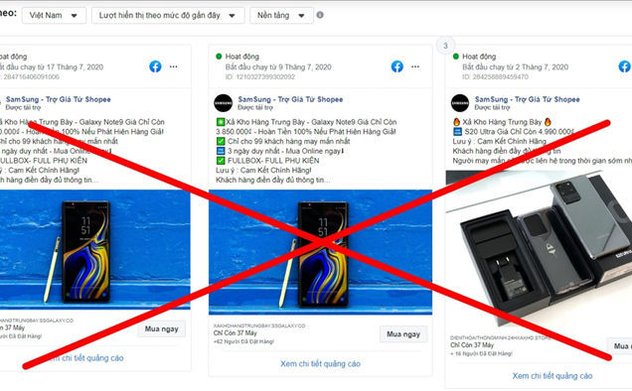Click Facebook icon on the 9 Tháng 7 ad
The image size is (632, 391).
[x=397, y=67]
